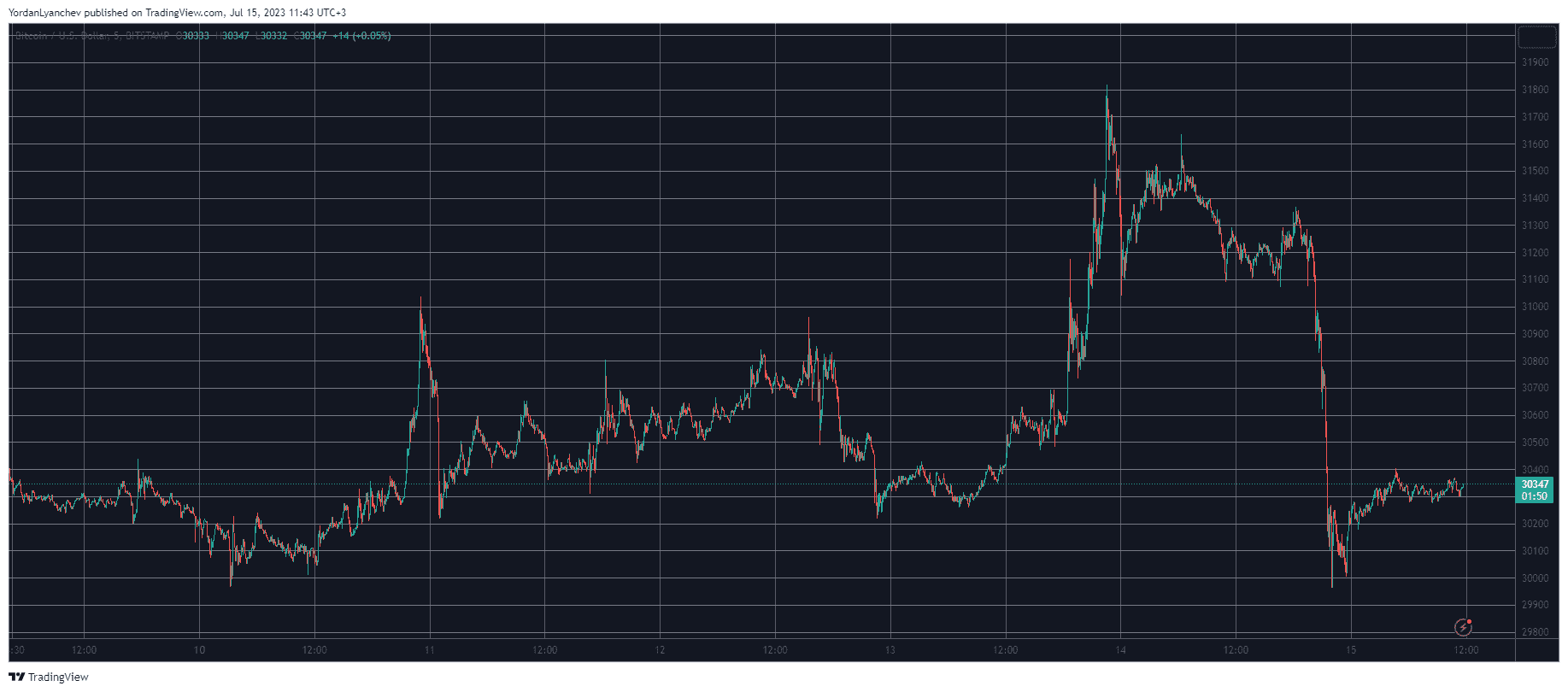
Task: Click the 31700 price axis label
Action: pos(1535,117)
